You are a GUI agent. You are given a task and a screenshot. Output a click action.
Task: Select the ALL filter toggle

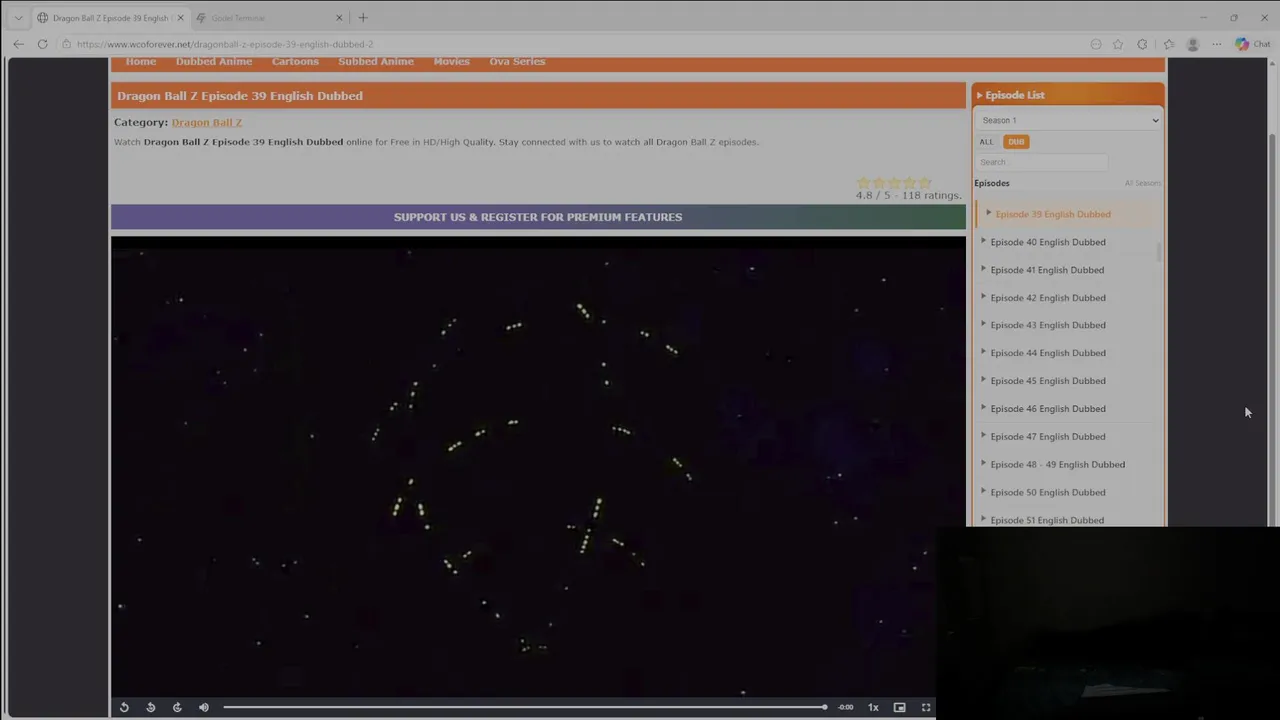click(987, 142)
